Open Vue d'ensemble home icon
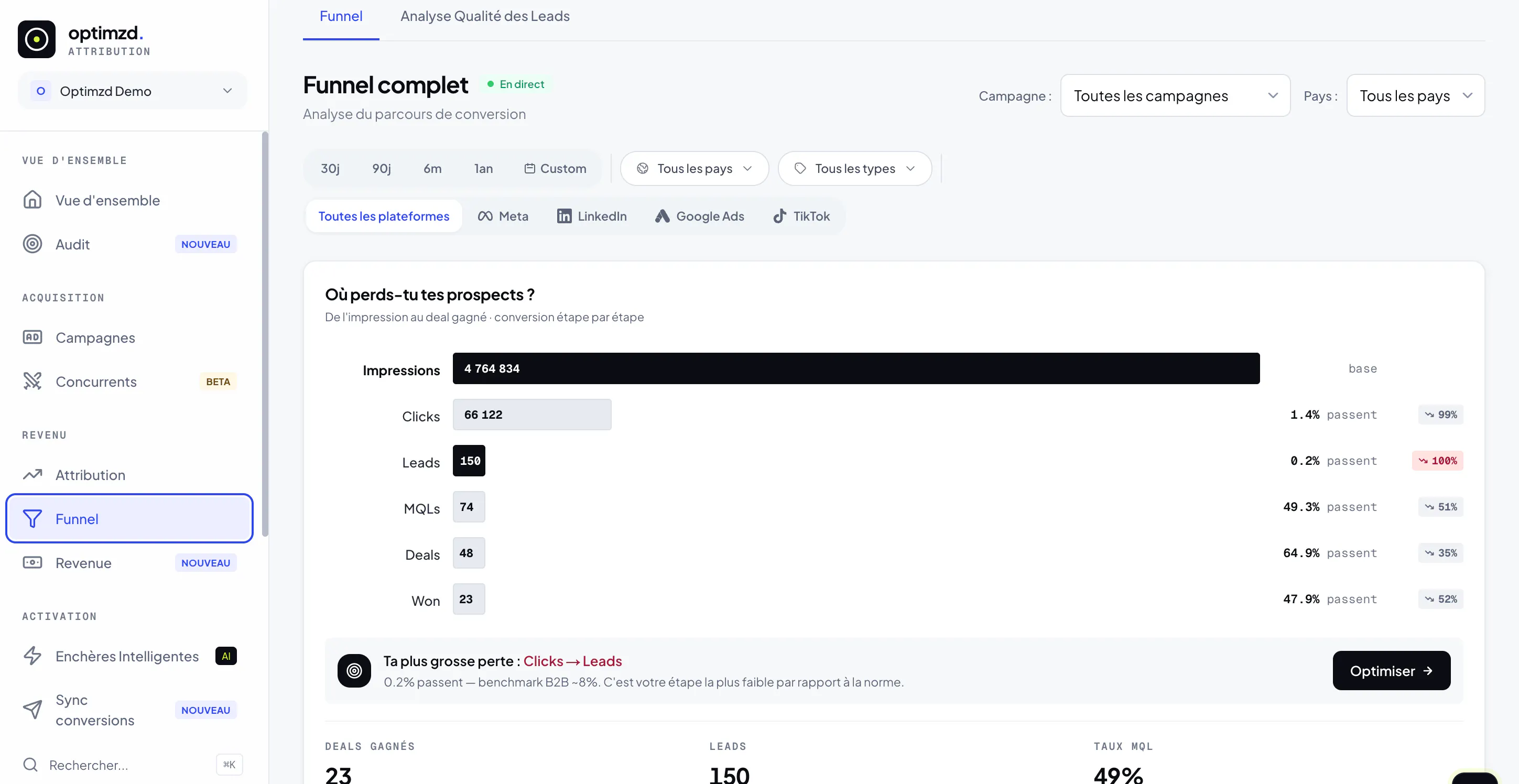The height and width of the screenshot is (784, 1519). (32, 200)
